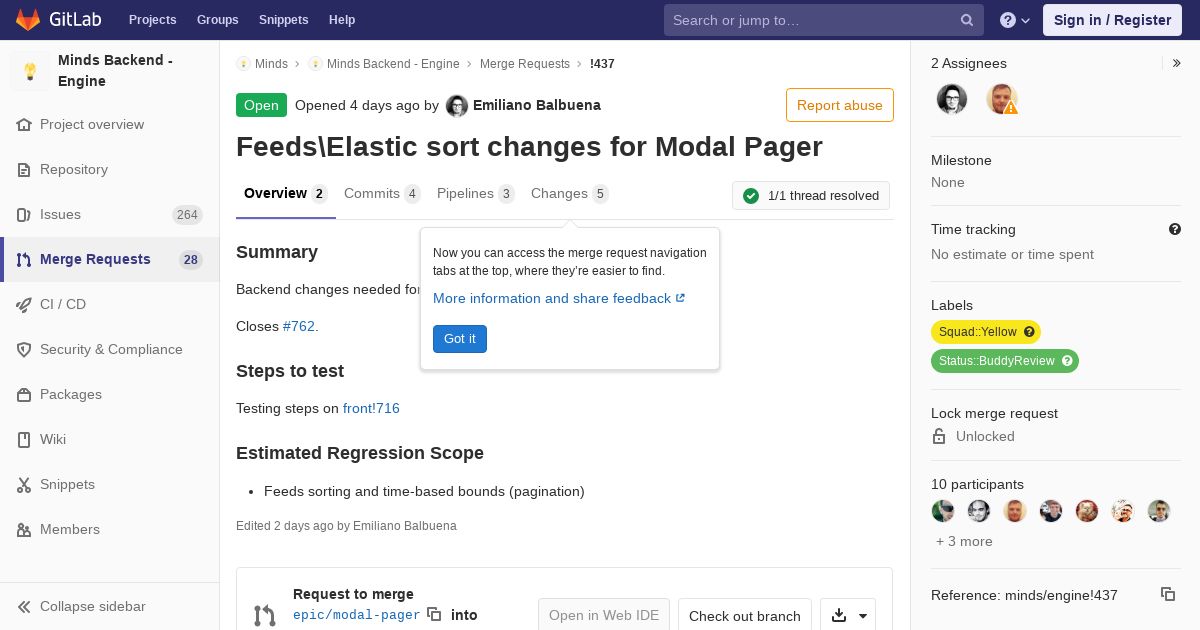Open the download dropdown
Viewport: 1200px width, 630px height.
point(848,615)
